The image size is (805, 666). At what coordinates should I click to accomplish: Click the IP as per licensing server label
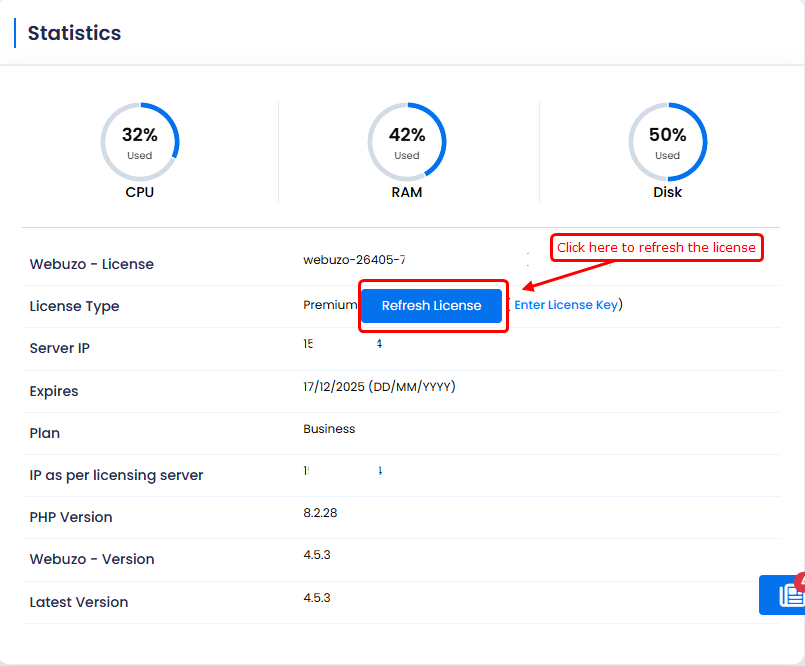pos(117,475)
